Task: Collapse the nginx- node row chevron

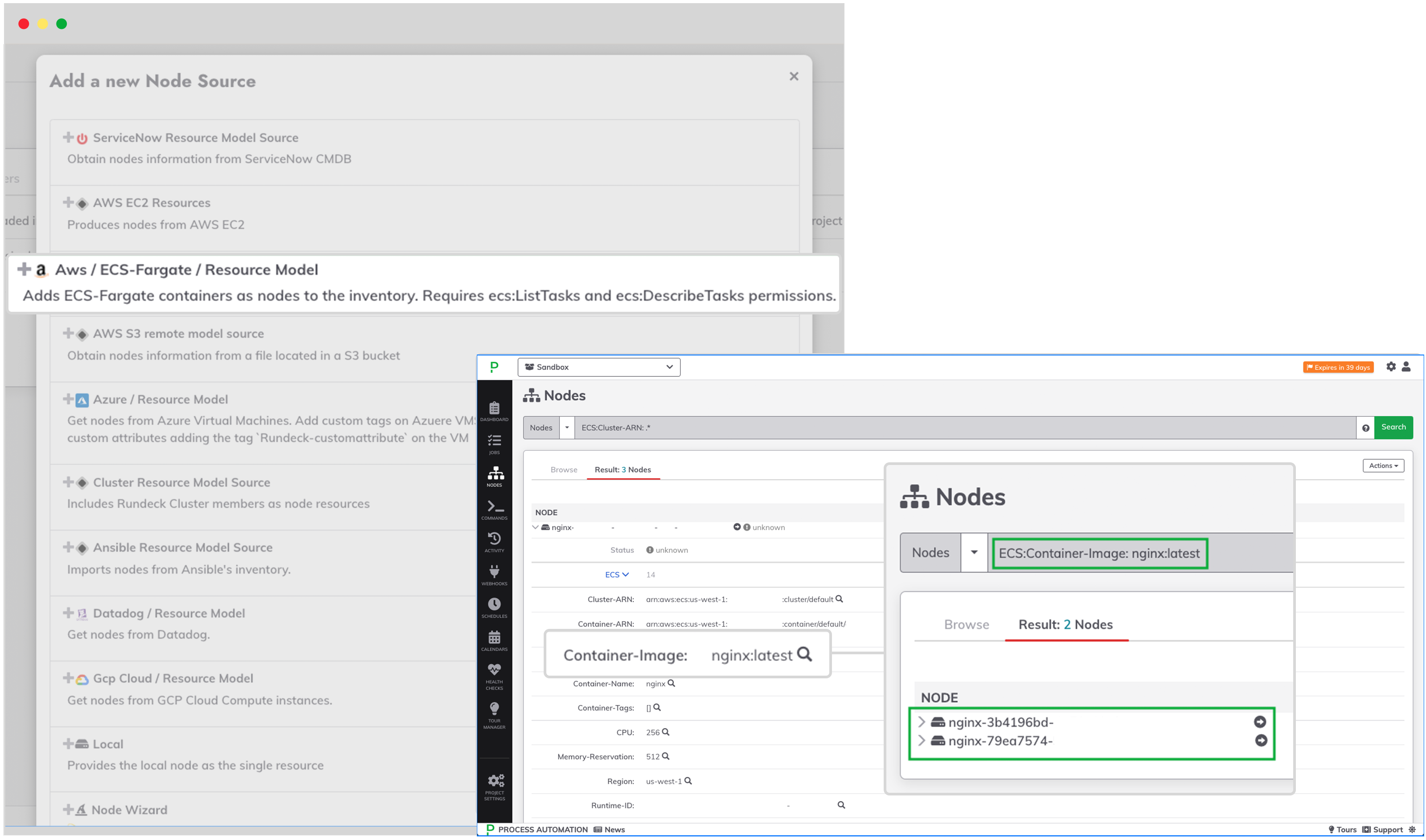Action: (535, 527)
